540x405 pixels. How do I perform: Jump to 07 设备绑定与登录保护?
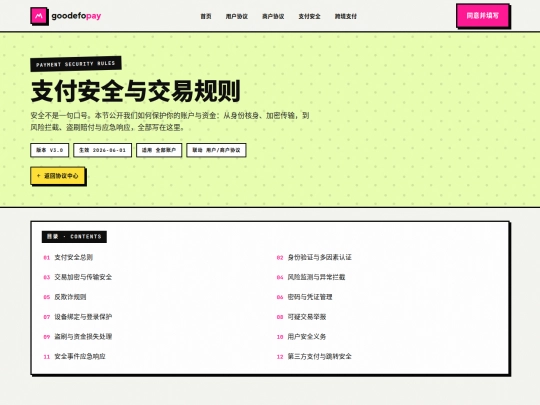(77, 317)
